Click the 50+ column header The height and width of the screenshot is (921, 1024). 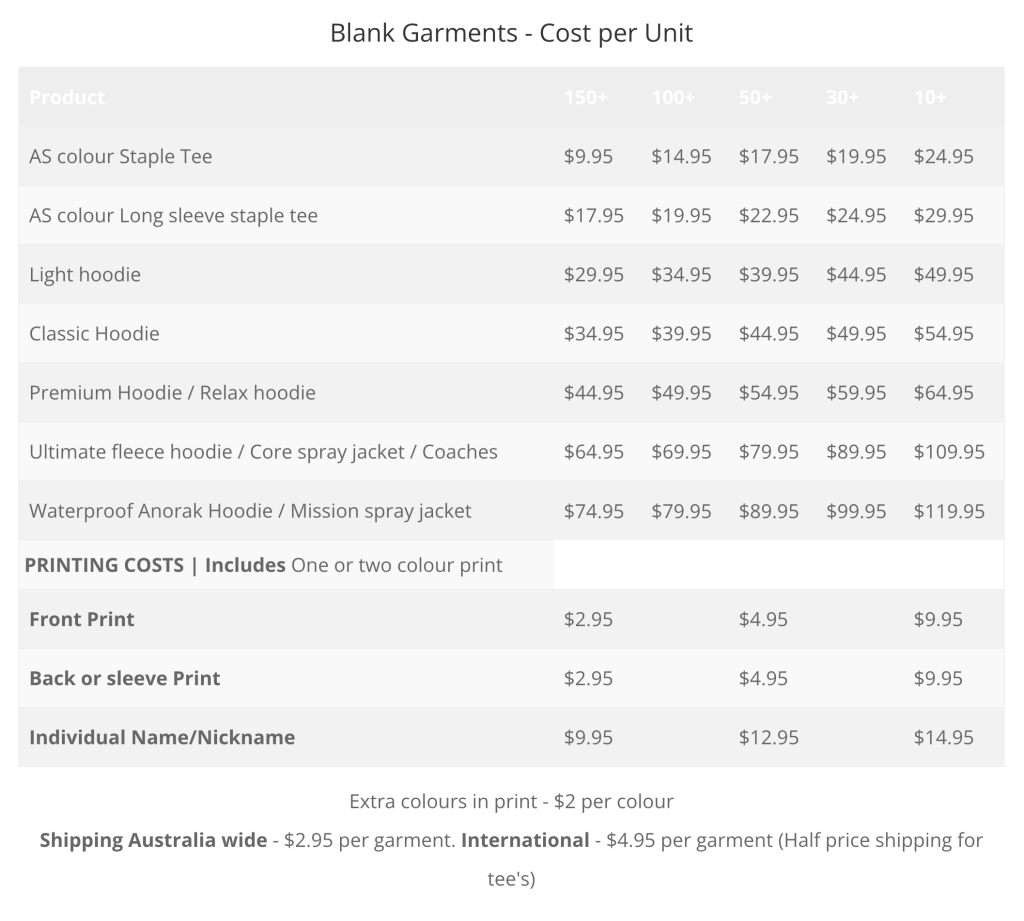pos(755,97)
